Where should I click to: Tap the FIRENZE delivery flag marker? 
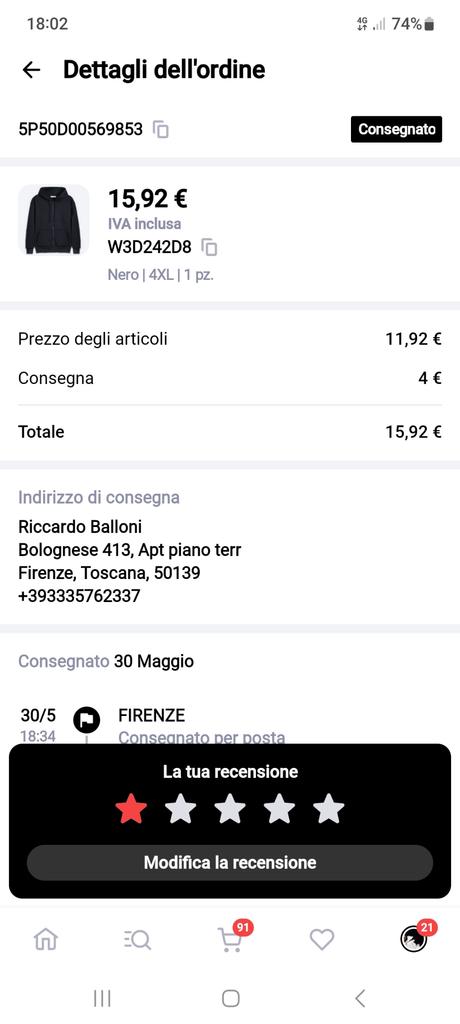tap(86, 720)
